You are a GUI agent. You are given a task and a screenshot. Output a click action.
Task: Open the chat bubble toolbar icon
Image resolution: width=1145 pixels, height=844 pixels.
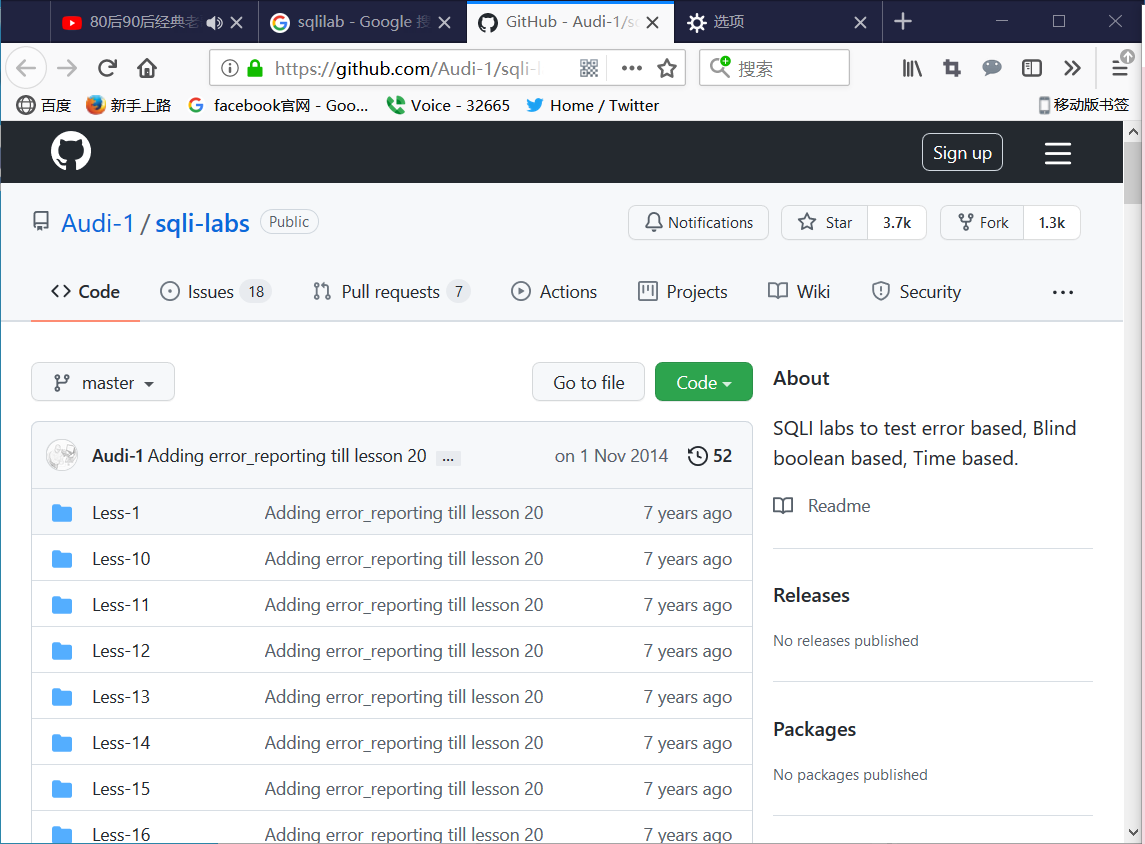[991, 69]
